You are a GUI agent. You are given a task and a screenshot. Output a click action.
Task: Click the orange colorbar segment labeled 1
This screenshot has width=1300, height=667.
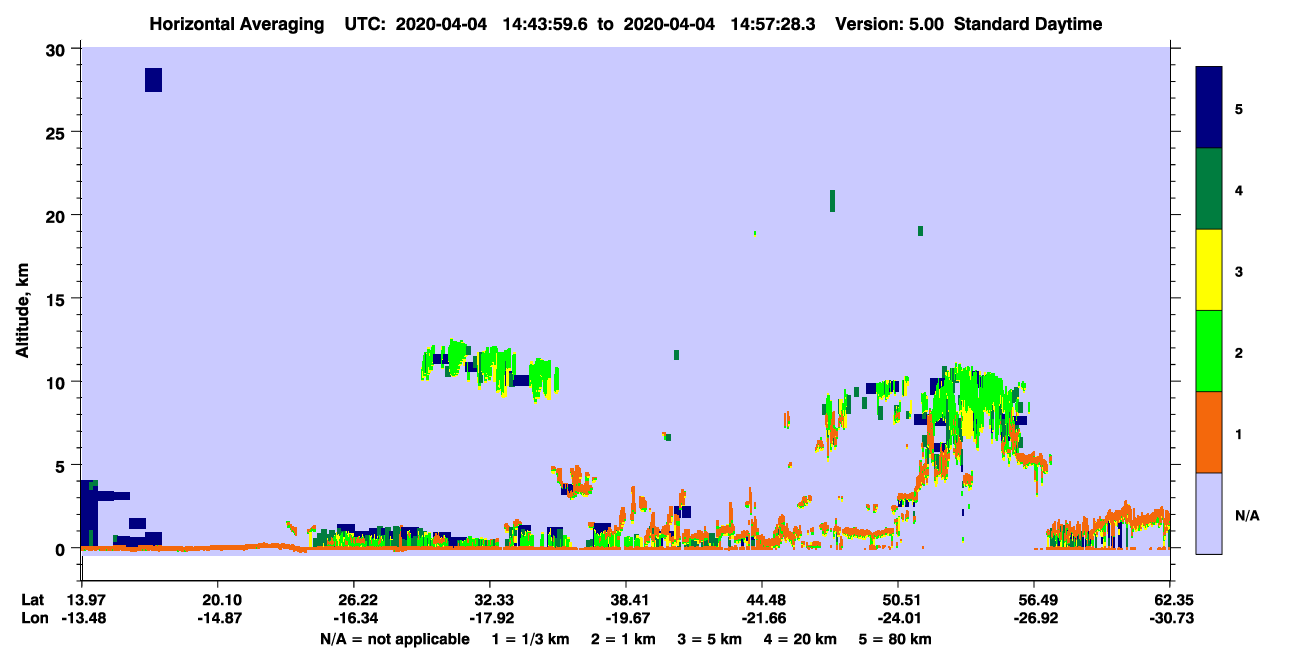[x=1209, y=432]
